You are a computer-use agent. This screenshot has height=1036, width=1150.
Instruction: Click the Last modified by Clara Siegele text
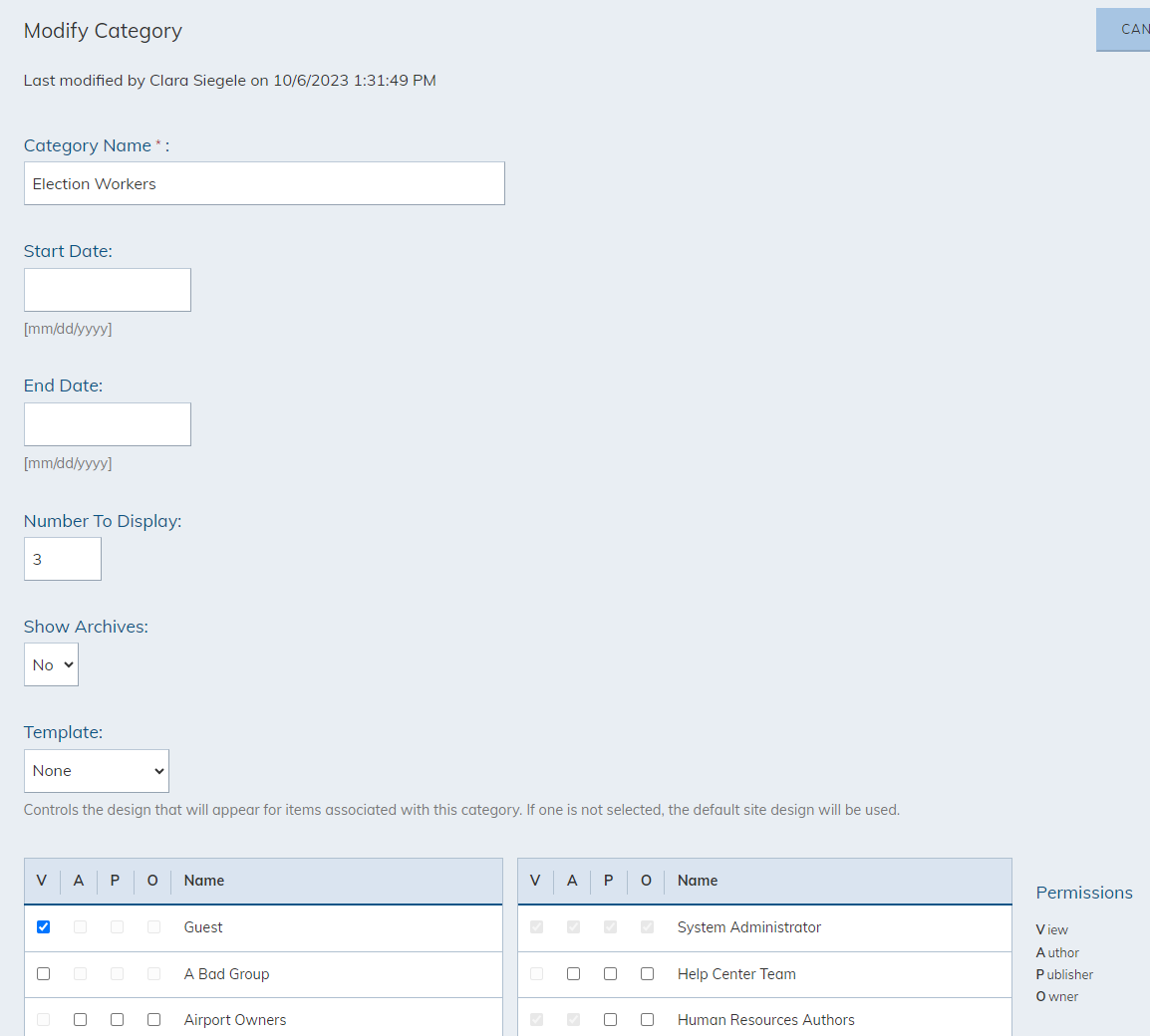[229, 80]
